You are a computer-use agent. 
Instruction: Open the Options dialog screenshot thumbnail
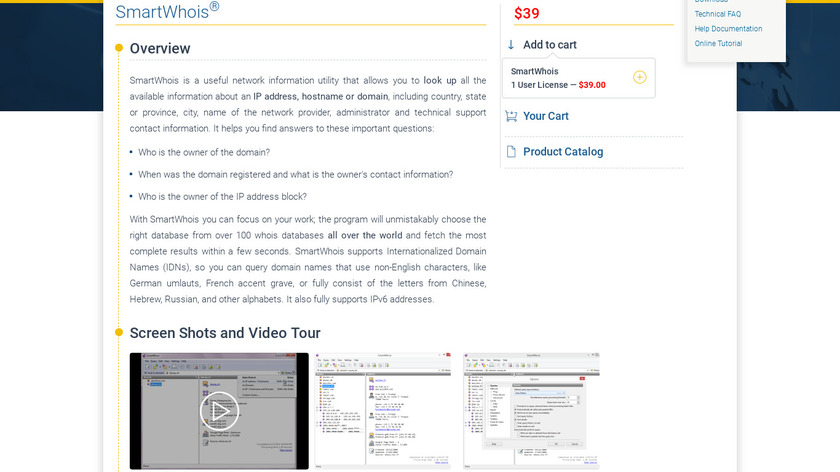[x=531, y=410]
